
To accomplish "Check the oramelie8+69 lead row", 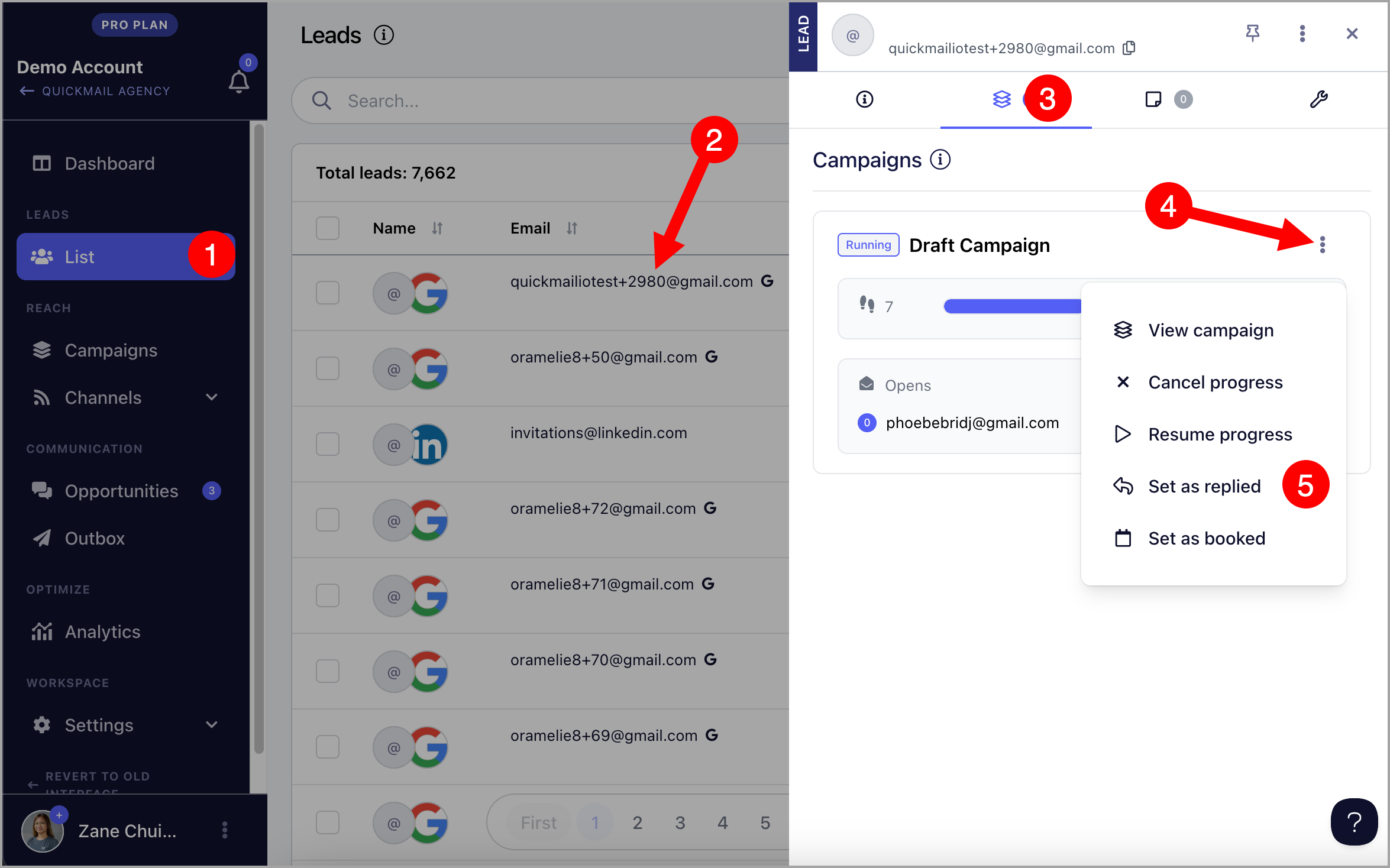I will tap(328, 747).
